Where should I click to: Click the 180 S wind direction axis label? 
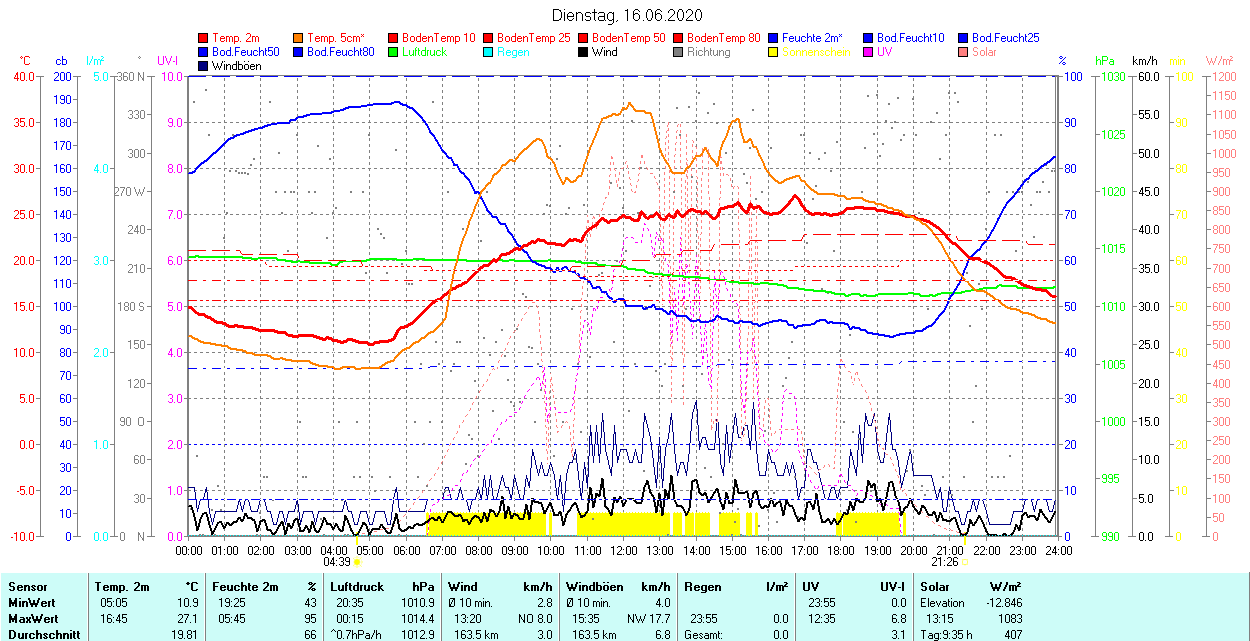(133, 306)
